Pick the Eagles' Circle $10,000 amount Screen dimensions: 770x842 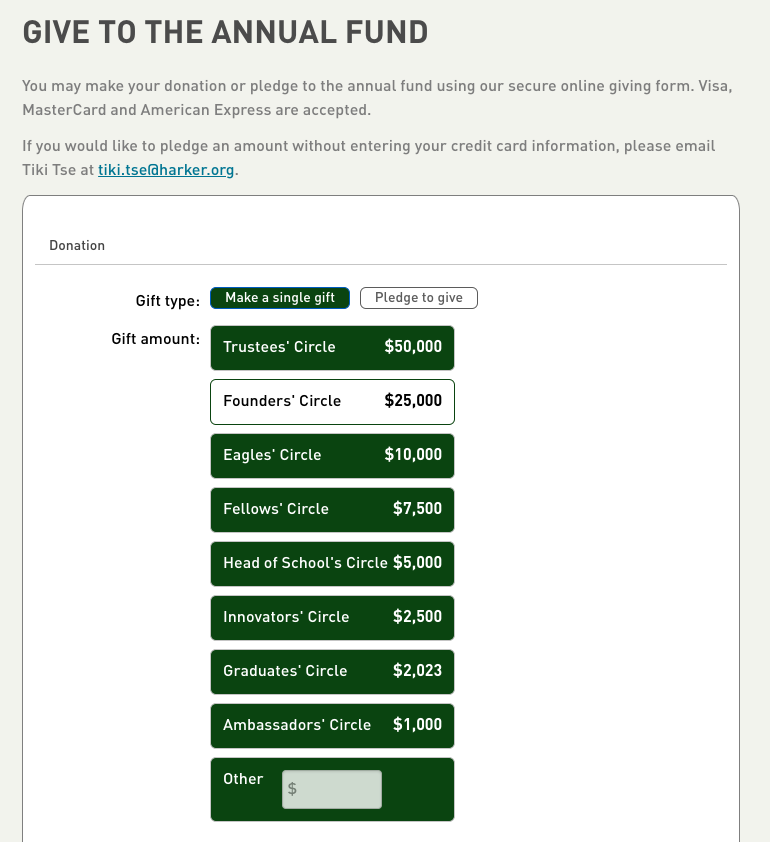click(x=332, y=456)
